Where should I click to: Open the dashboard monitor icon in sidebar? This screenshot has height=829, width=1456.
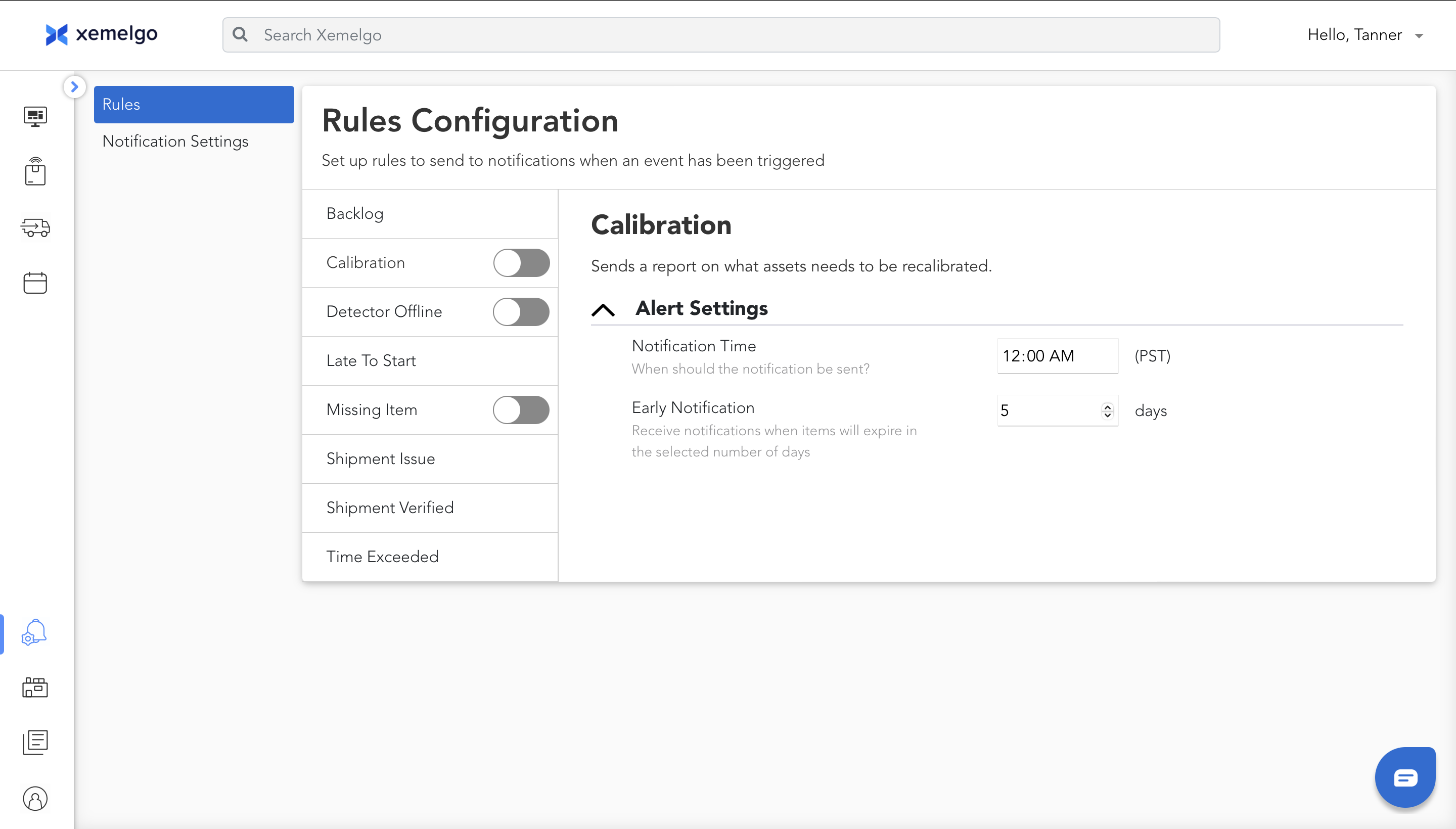pyautogui.click(x=35, y=116)
